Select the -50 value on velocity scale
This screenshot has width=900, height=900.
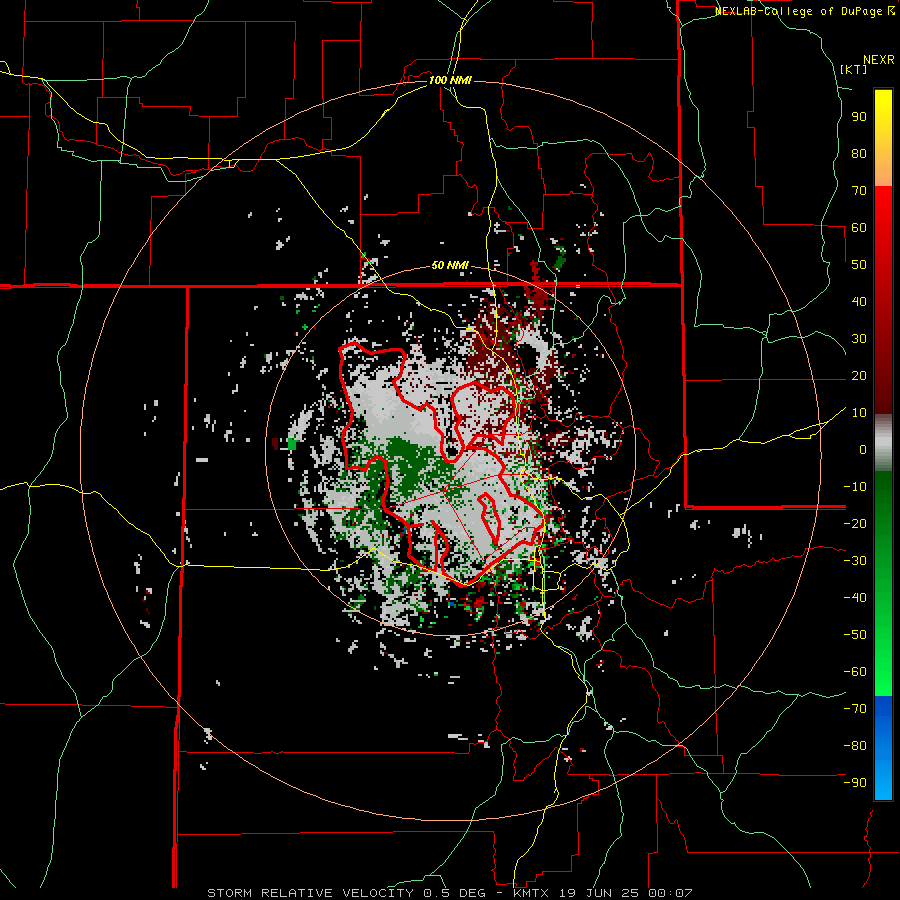(855, 635)
